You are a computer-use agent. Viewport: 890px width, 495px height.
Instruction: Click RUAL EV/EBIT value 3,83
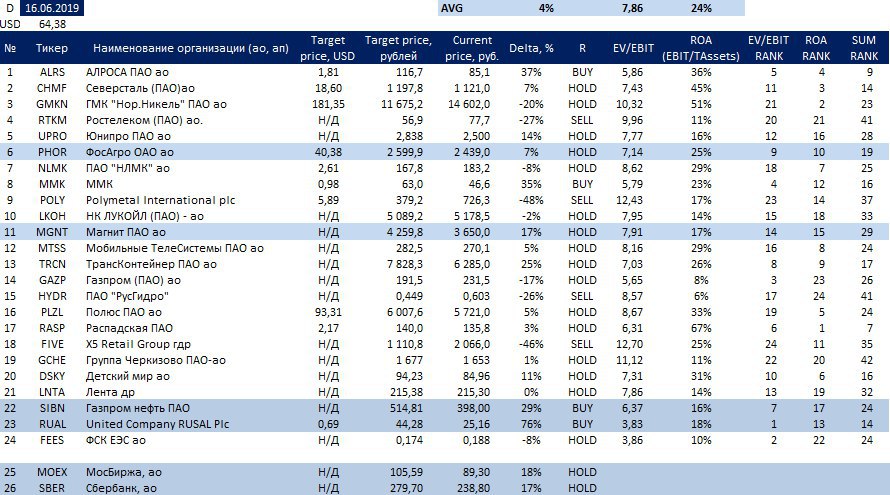tap(632, 424)
